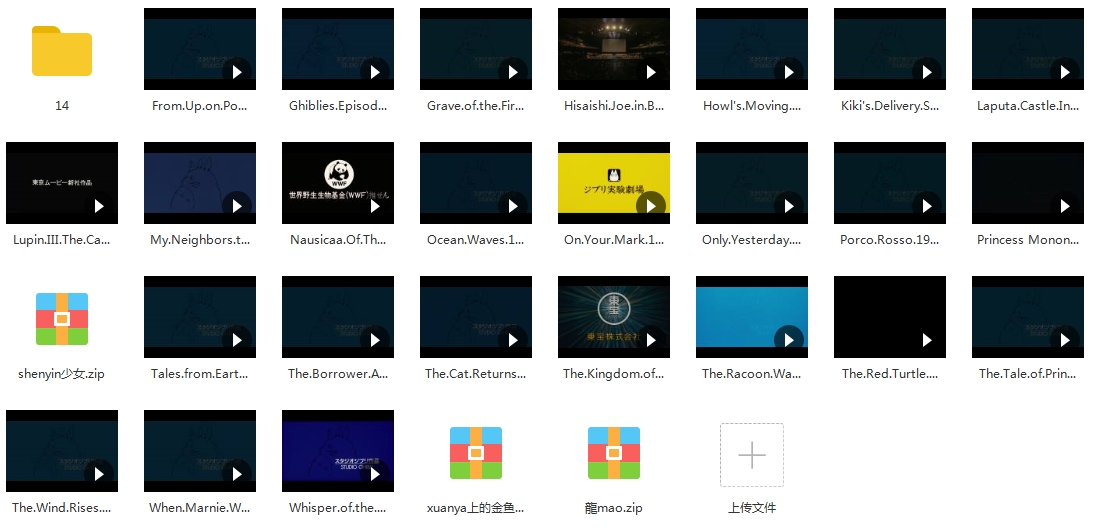Play the Laputa.Castle.In... video

(1028, 49)
